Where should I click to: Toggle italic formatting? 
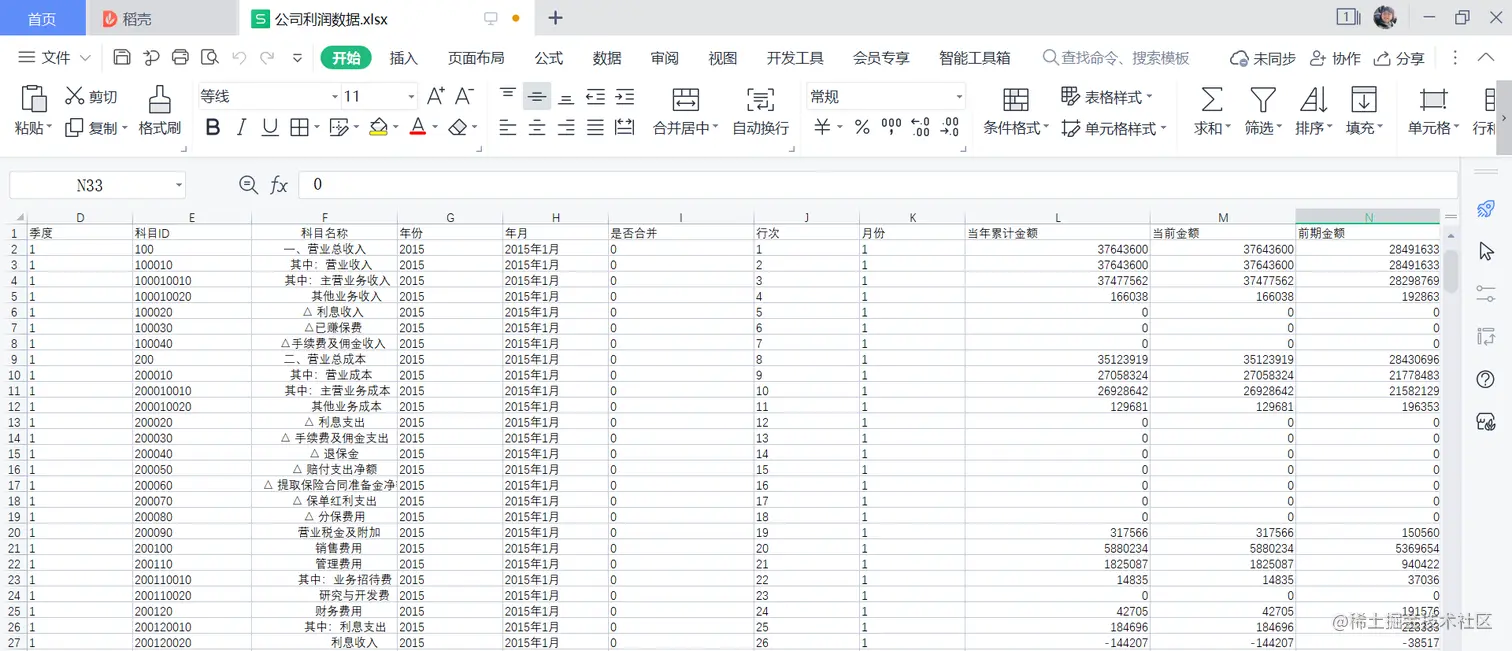[239, 127]
